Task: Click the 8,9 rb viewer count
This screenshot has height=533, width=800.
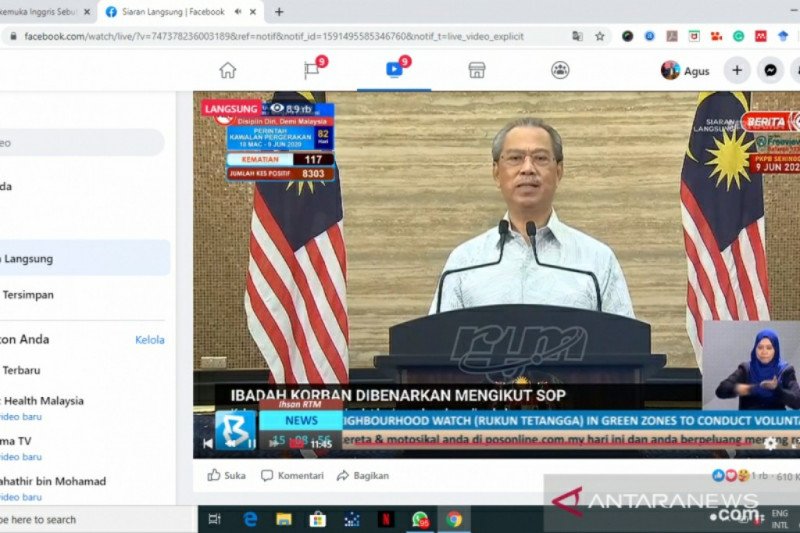Action: click(291, 109)
